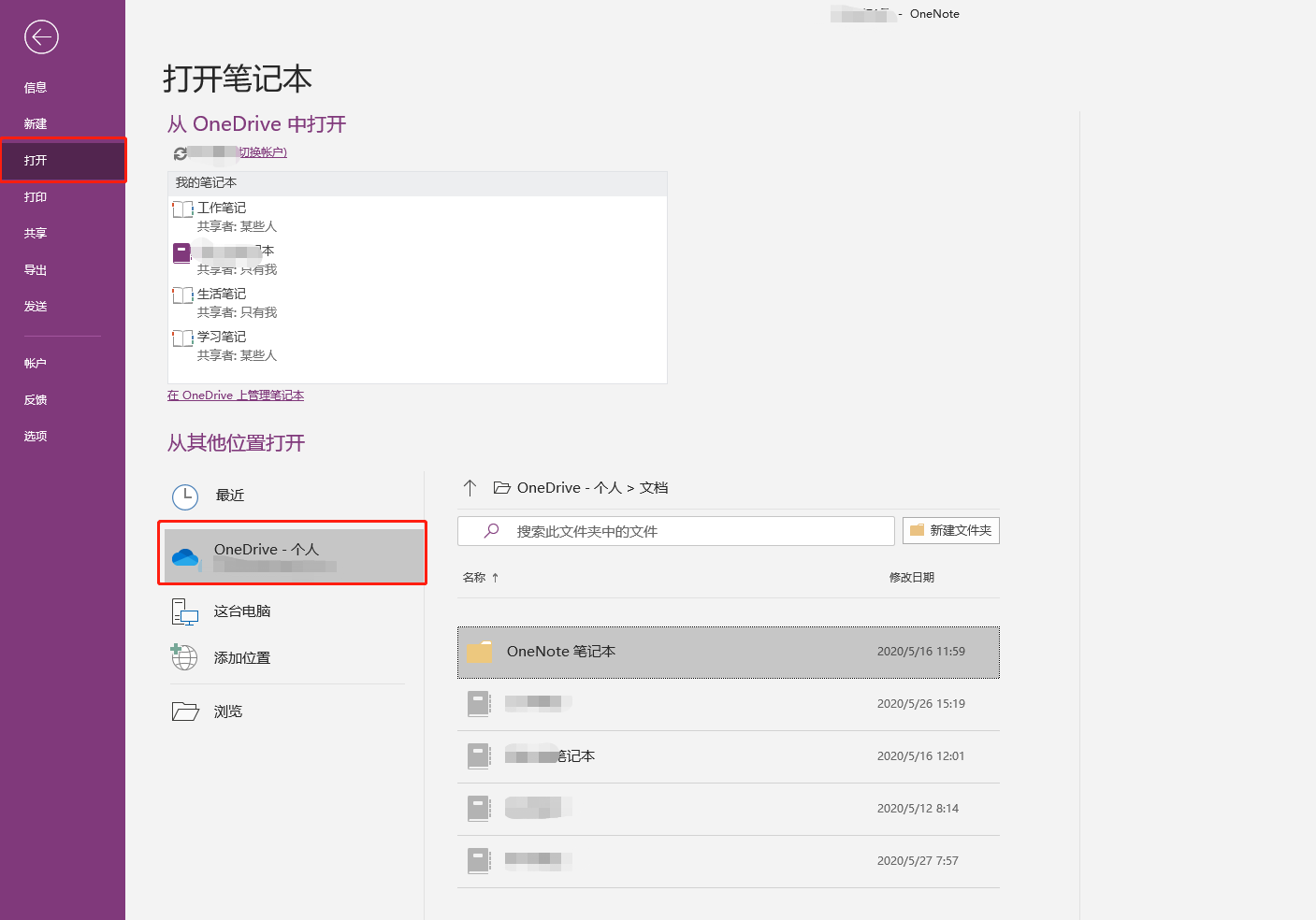The image size is (1316, 920).
Task: Click notebook file icon dated 2020/5/12 8:14
Action: point(479,809)
